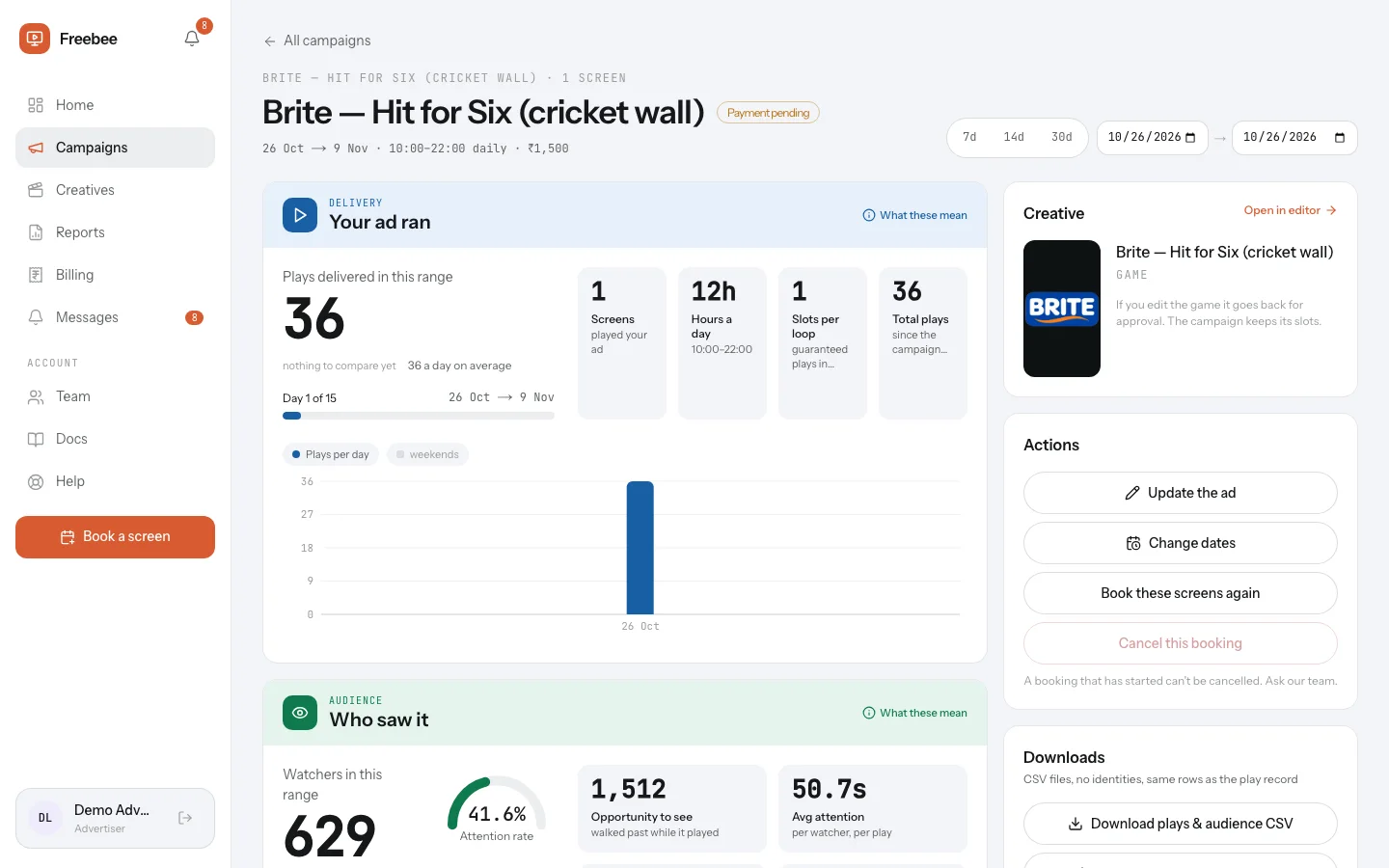Click the Book a screen button

click(115, 537)
